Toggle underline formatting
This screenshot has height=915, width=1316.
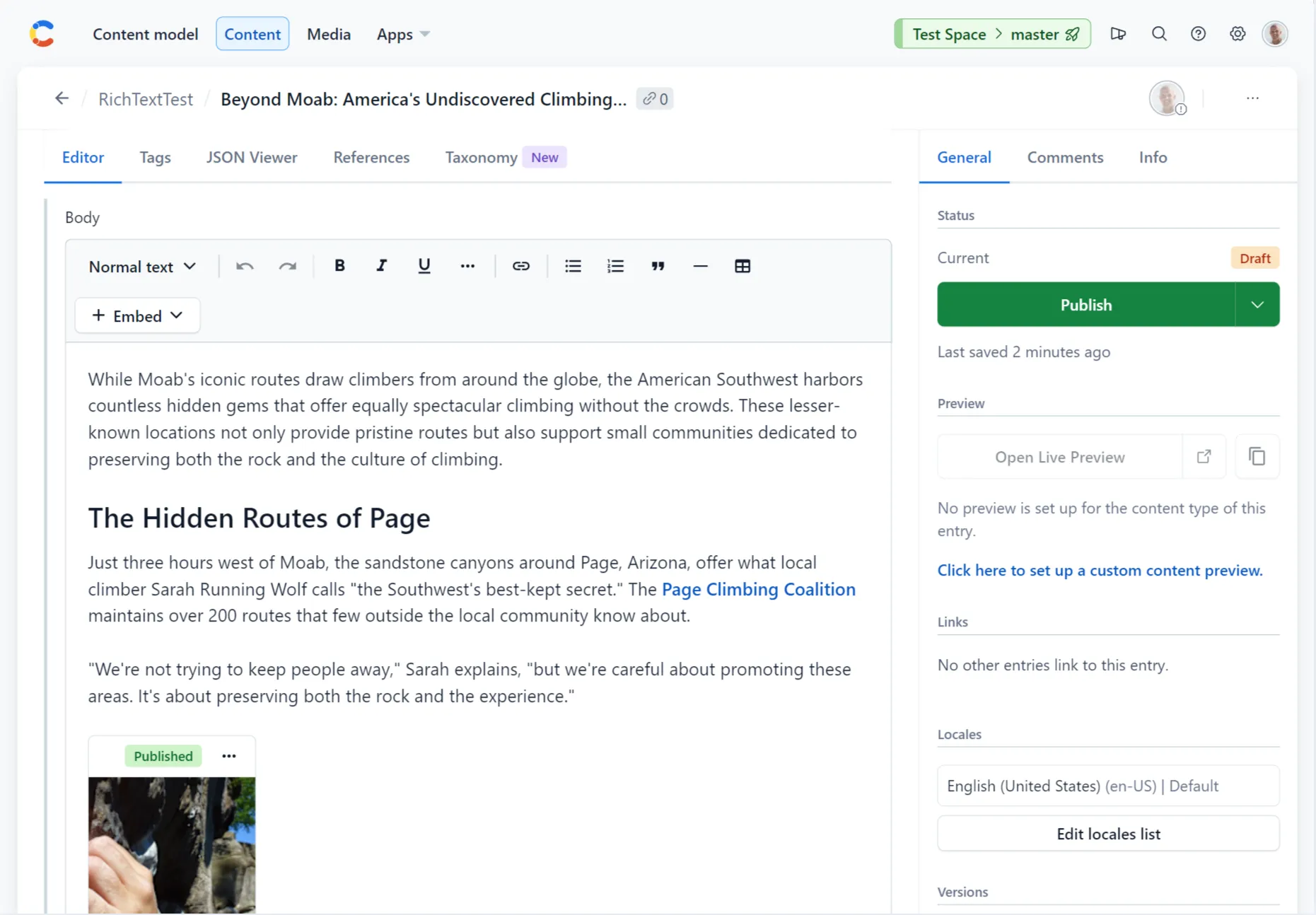point(424,266)
